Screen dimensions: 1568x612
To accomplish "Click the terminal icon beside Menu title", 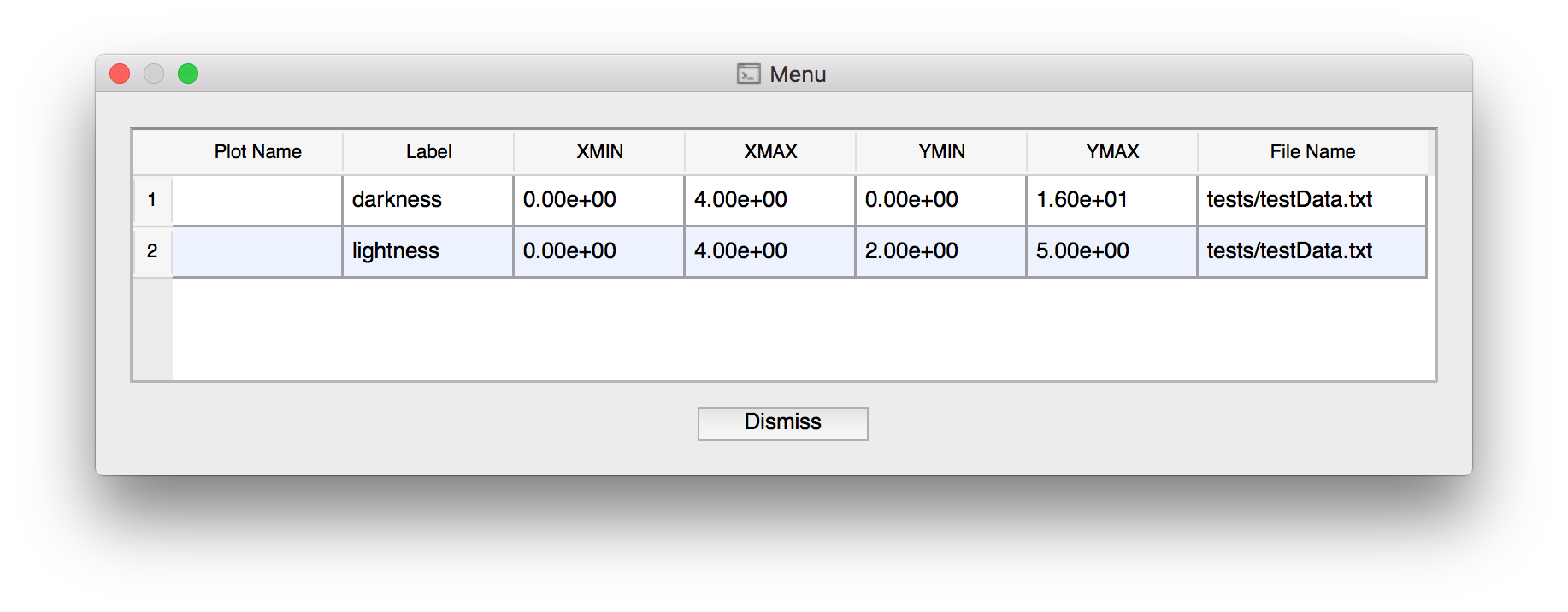I will pos(748,74).
